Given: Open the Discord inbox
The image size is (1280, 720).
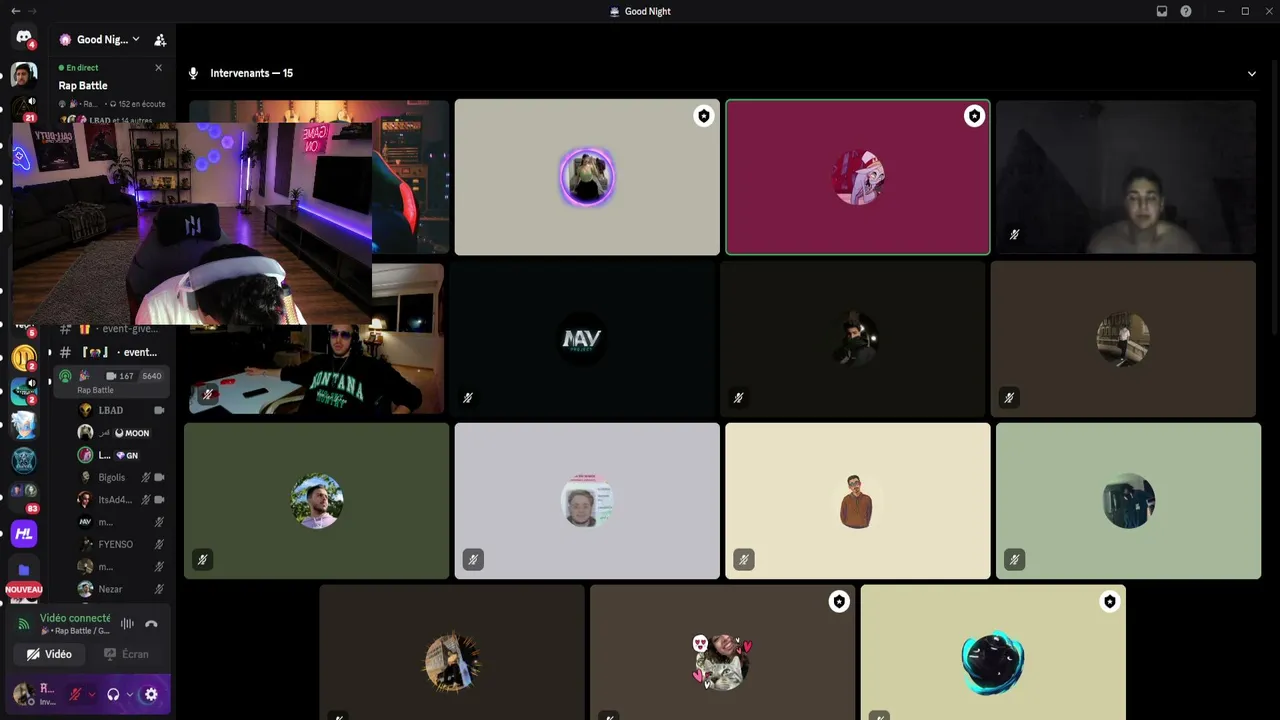Looking at the screenshot, I should click(1162, 11).
